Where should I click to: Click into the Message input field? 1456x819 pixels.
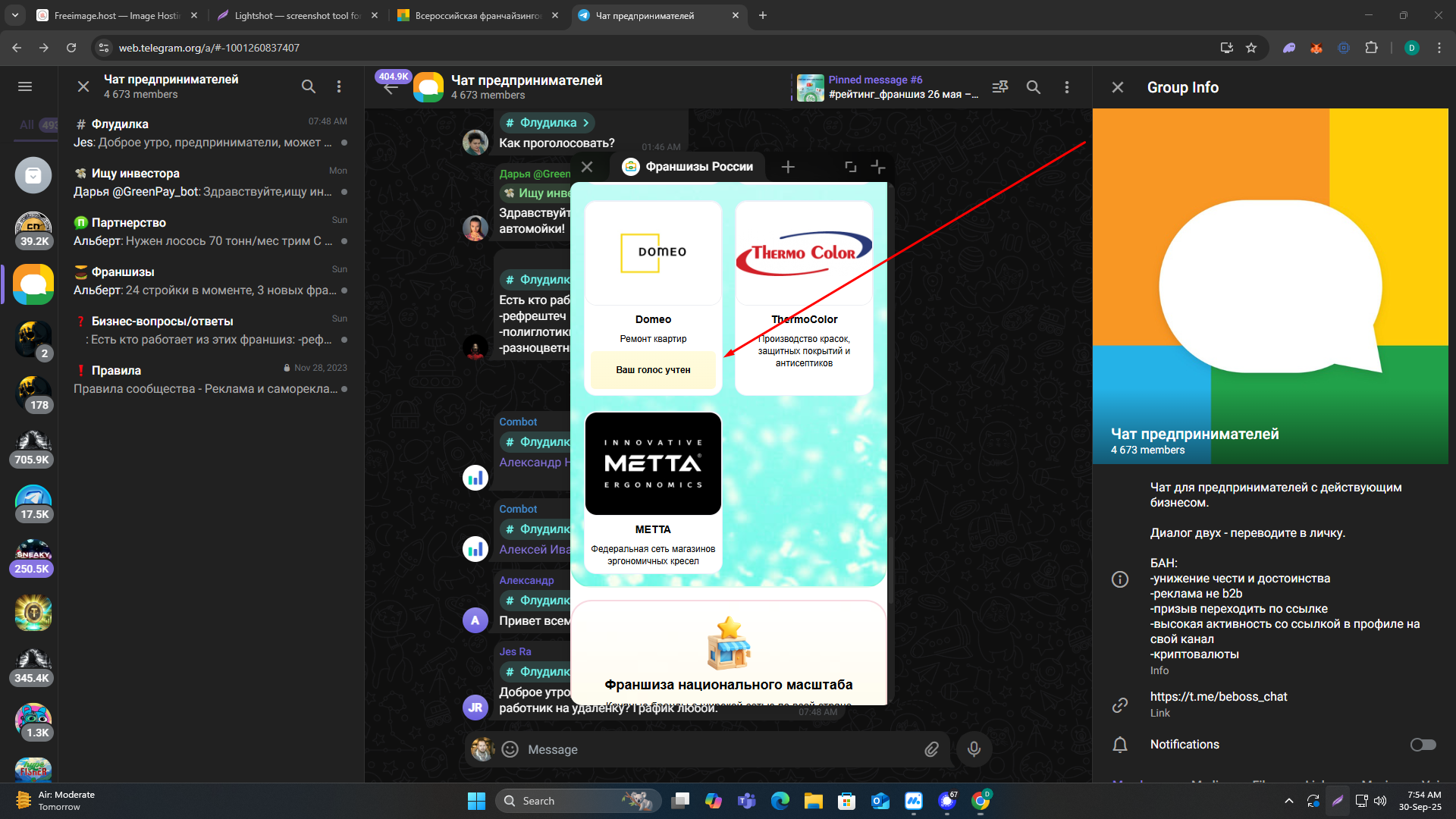click(717, 749)
